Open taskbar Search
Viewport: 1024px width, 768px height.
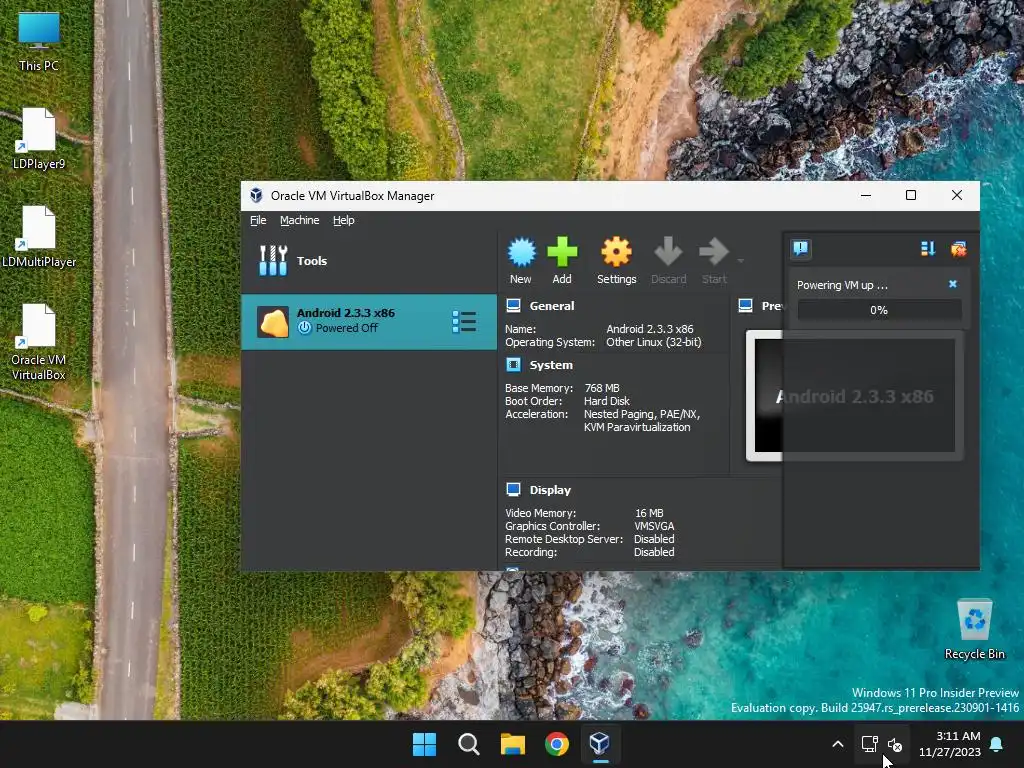pyautogui.click(x=469, y=744)
